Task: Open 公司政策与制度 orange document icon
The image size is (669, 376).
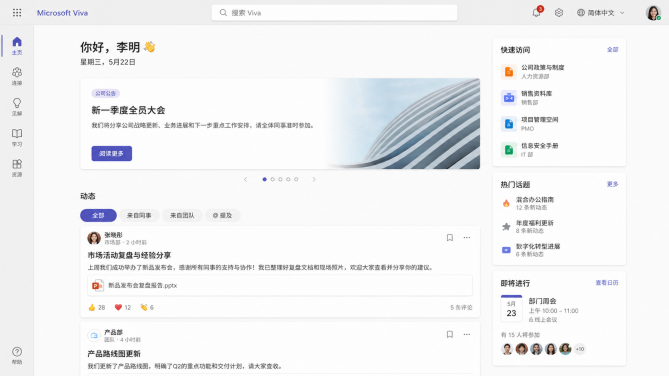Action: (509, 72)
